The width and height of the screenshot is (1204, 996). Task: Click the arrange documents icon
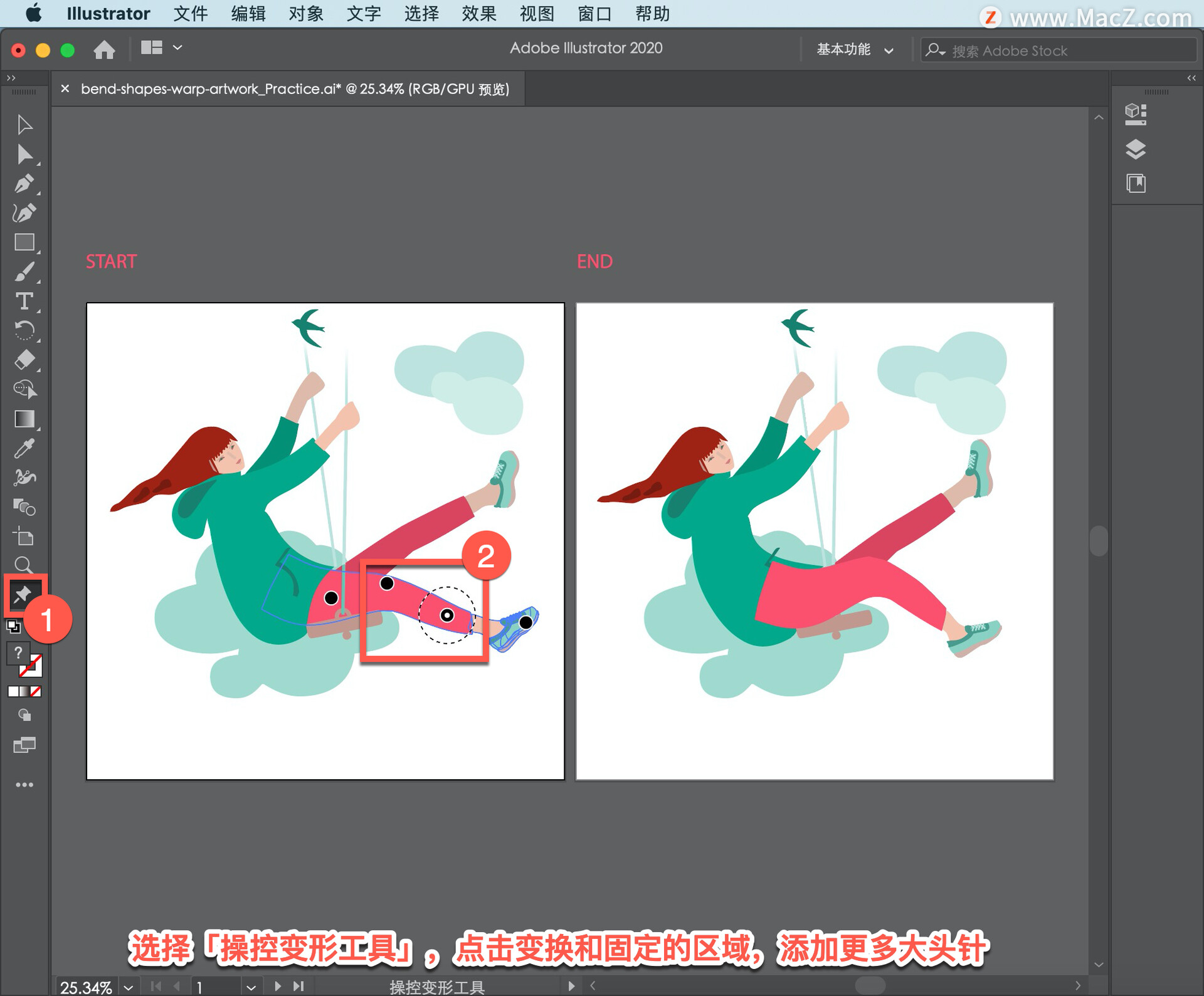151,48
